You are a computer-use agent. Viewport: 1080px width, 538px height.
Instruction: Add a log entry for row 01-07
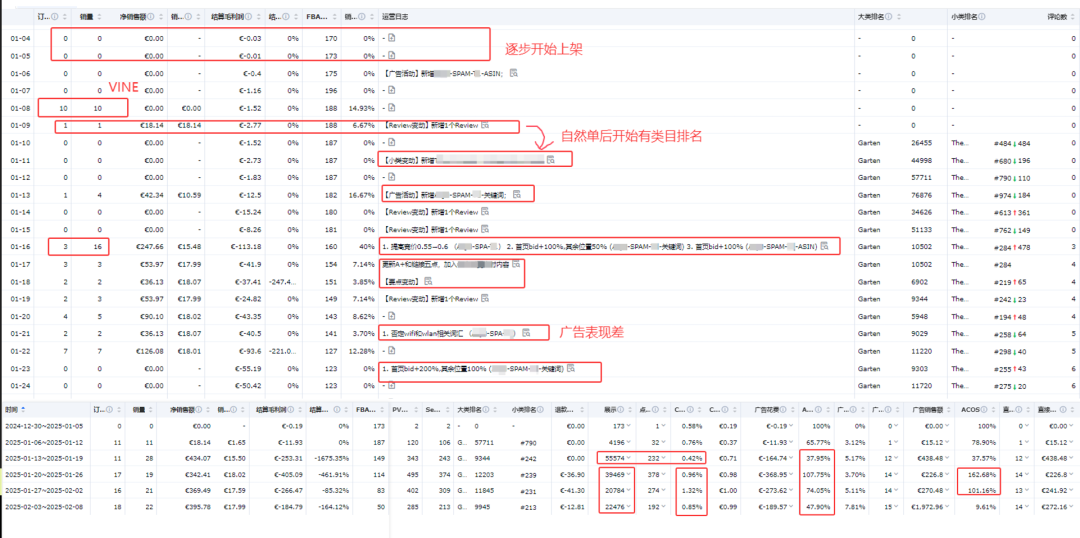392,90
